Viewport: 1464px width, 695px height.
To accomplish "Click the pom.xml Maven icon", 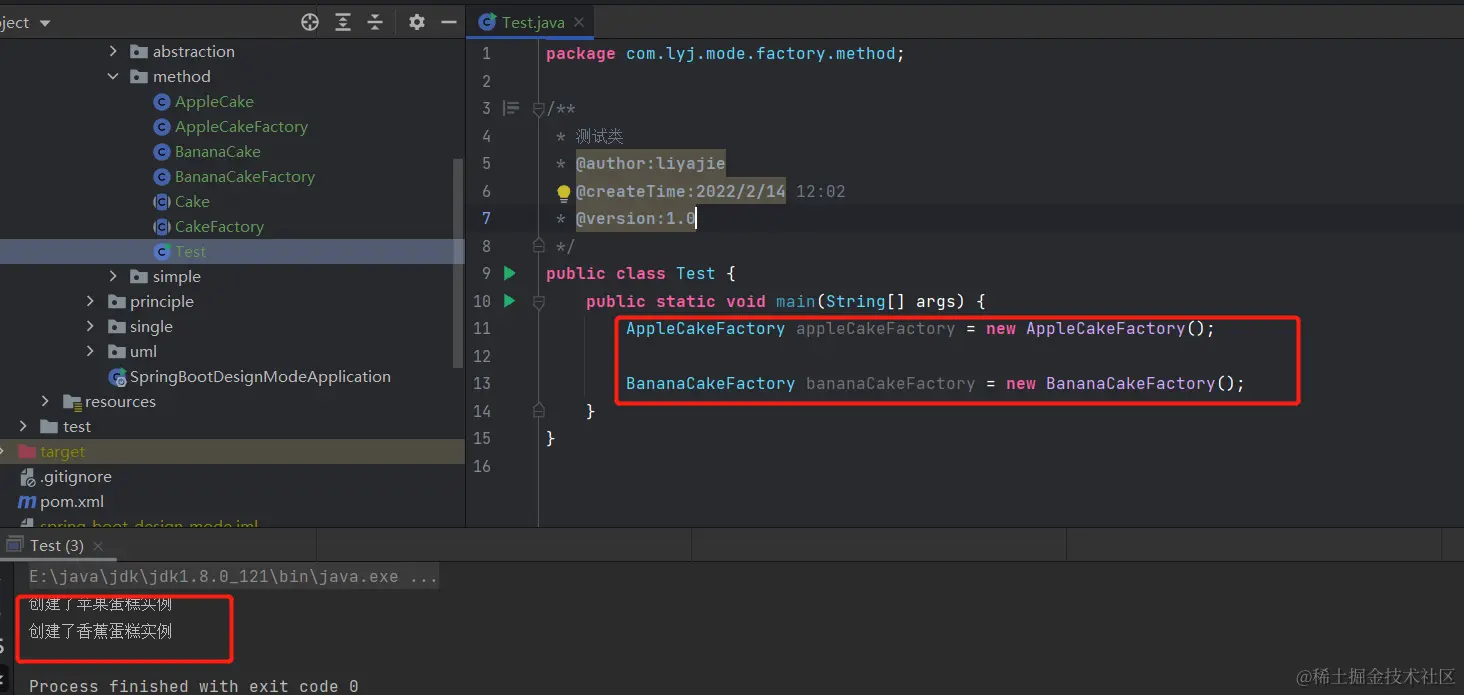I will pos(27,501).
